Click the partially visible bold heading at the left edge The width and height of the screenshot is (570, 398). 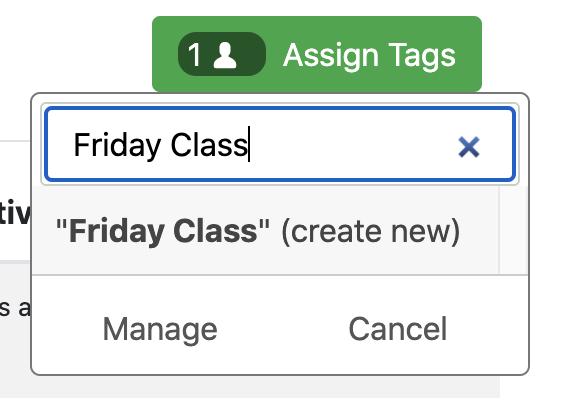point(15,212)
